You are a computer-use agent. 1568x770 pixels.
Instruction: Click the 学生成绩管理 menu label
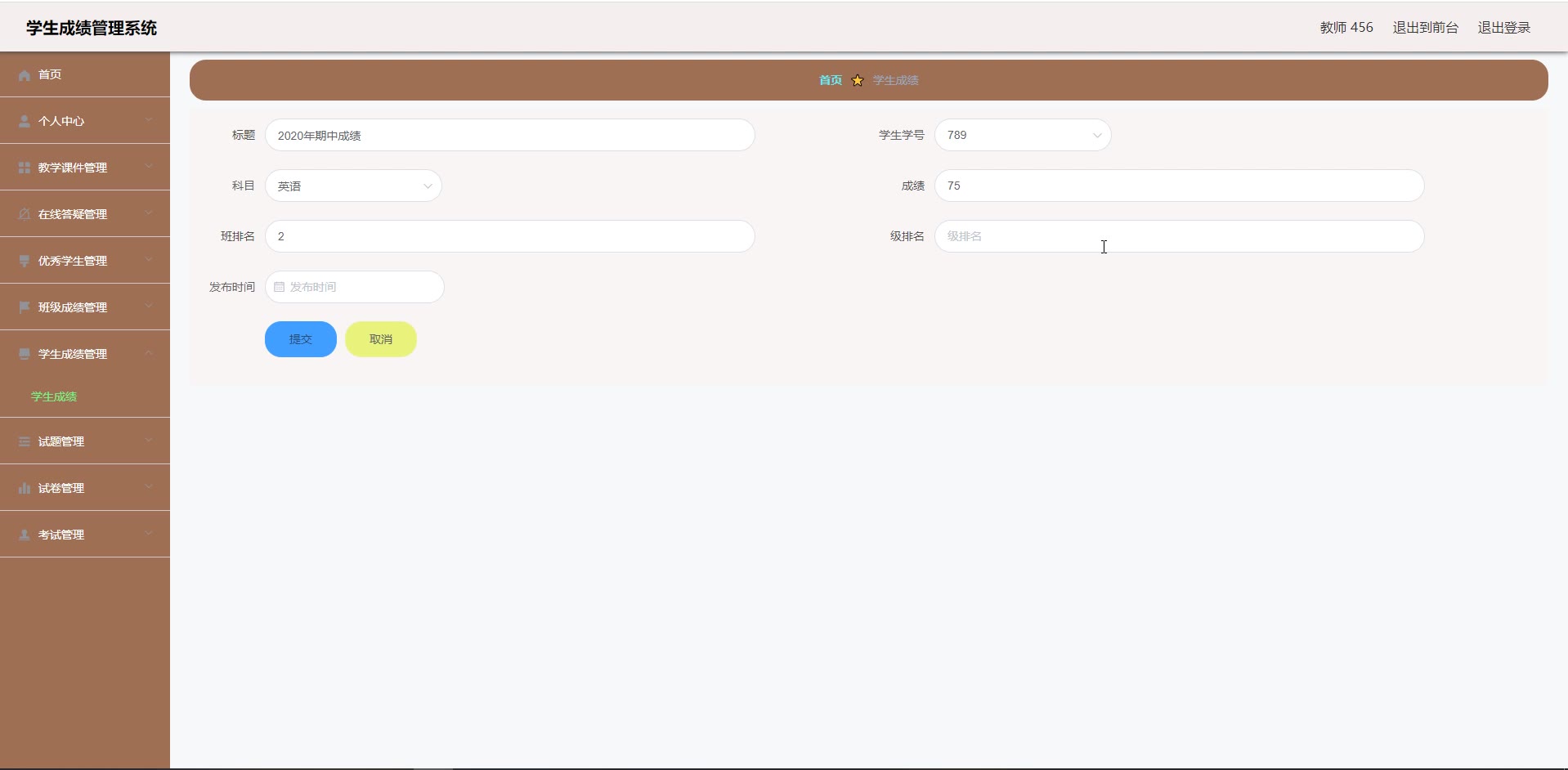tap(73, 354)
